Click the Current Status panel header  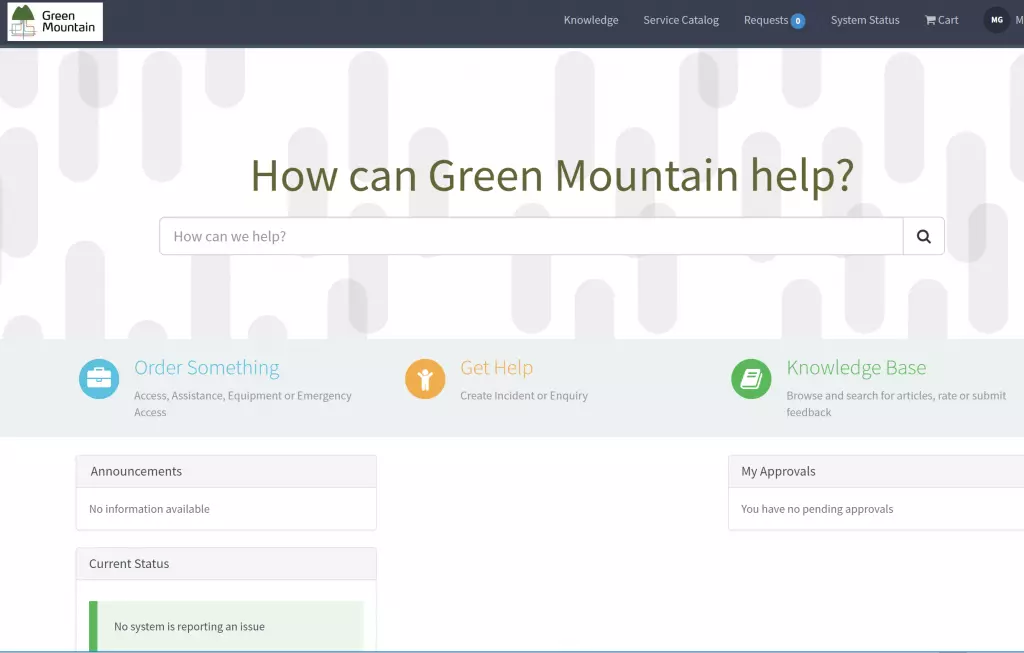226,564
